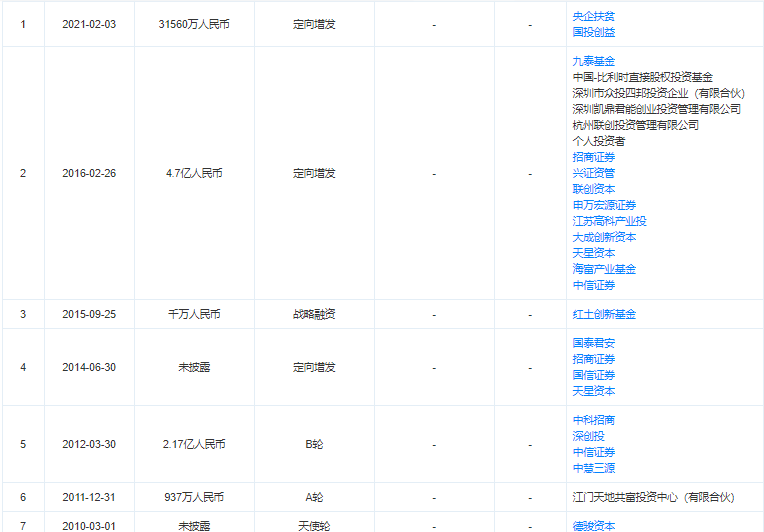Viewport: 764px width, 532px height.
Task: Select the 战略融资 round cell
Action: click(314, 314)
